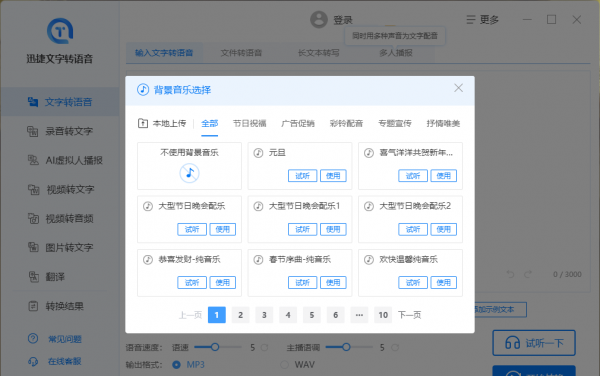Click 使用 for 大型节日晚会配乐
The height and width of the screenshot is (376, 600).
click(222, 229)
